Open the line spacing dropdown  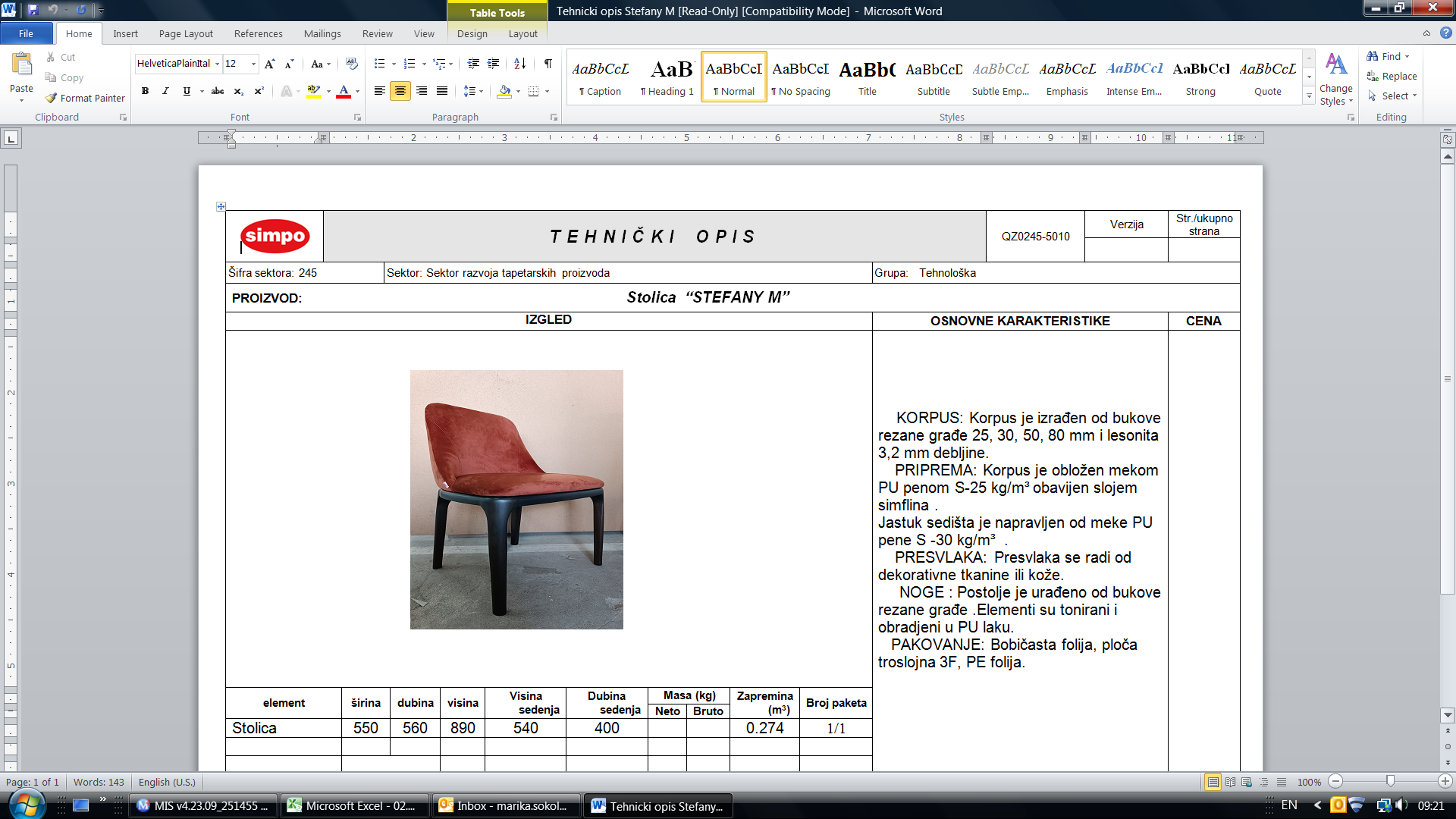(x=473, y=91)
